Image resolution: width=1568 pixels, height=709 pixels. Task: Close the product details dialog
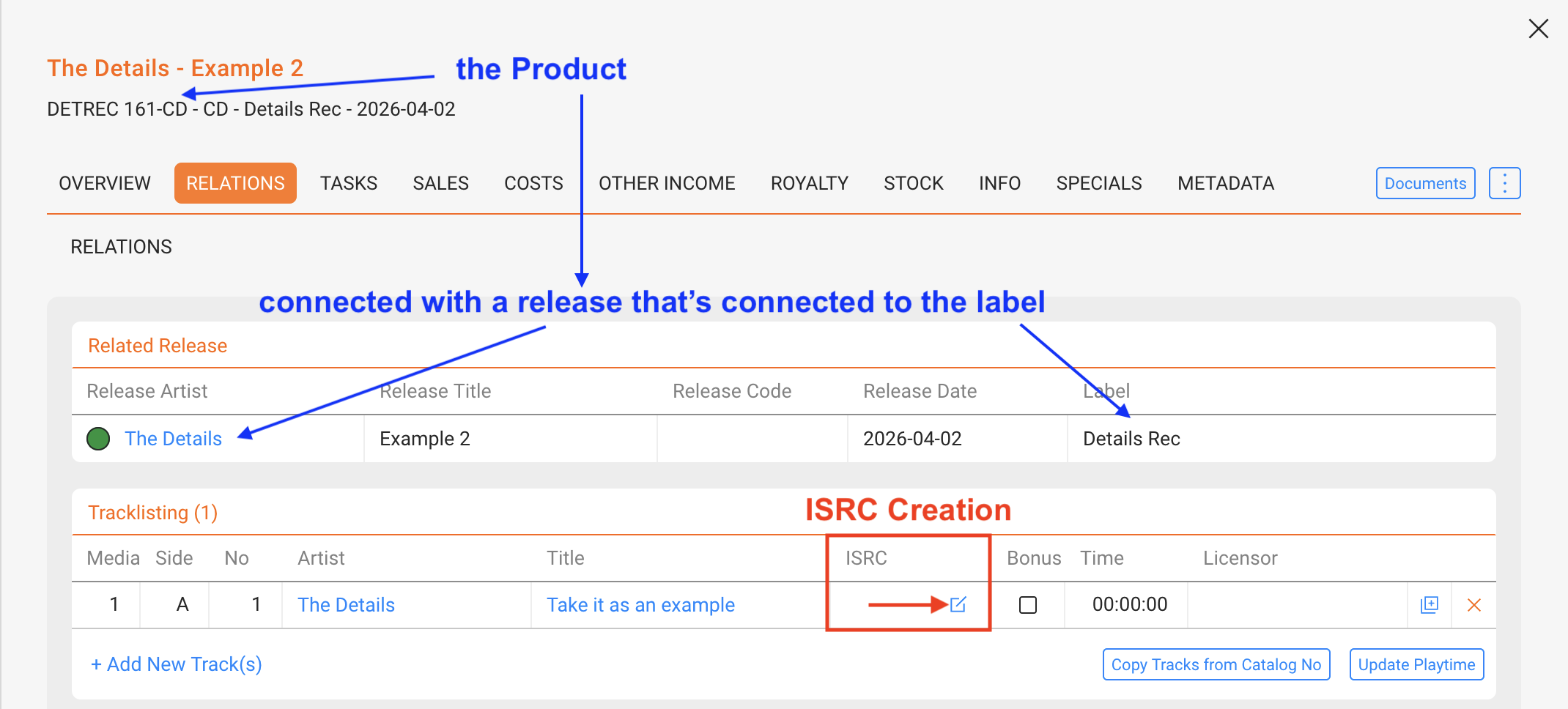tap(1538, 29)
